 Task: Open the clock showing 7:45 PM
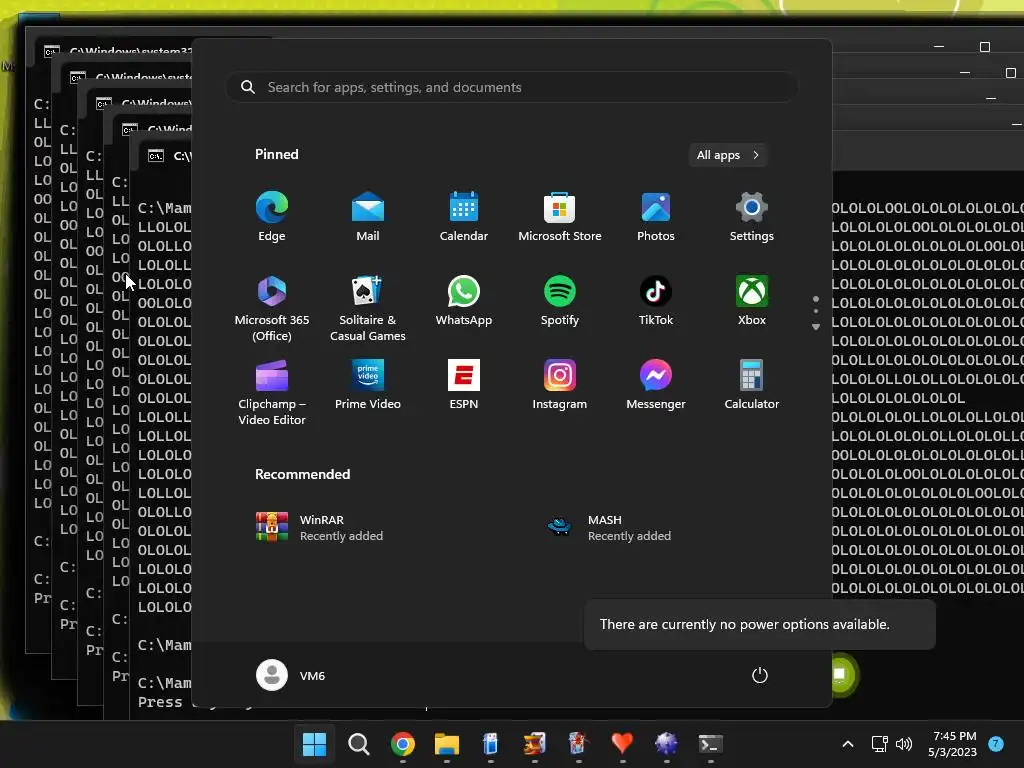[x=953, y=744]
